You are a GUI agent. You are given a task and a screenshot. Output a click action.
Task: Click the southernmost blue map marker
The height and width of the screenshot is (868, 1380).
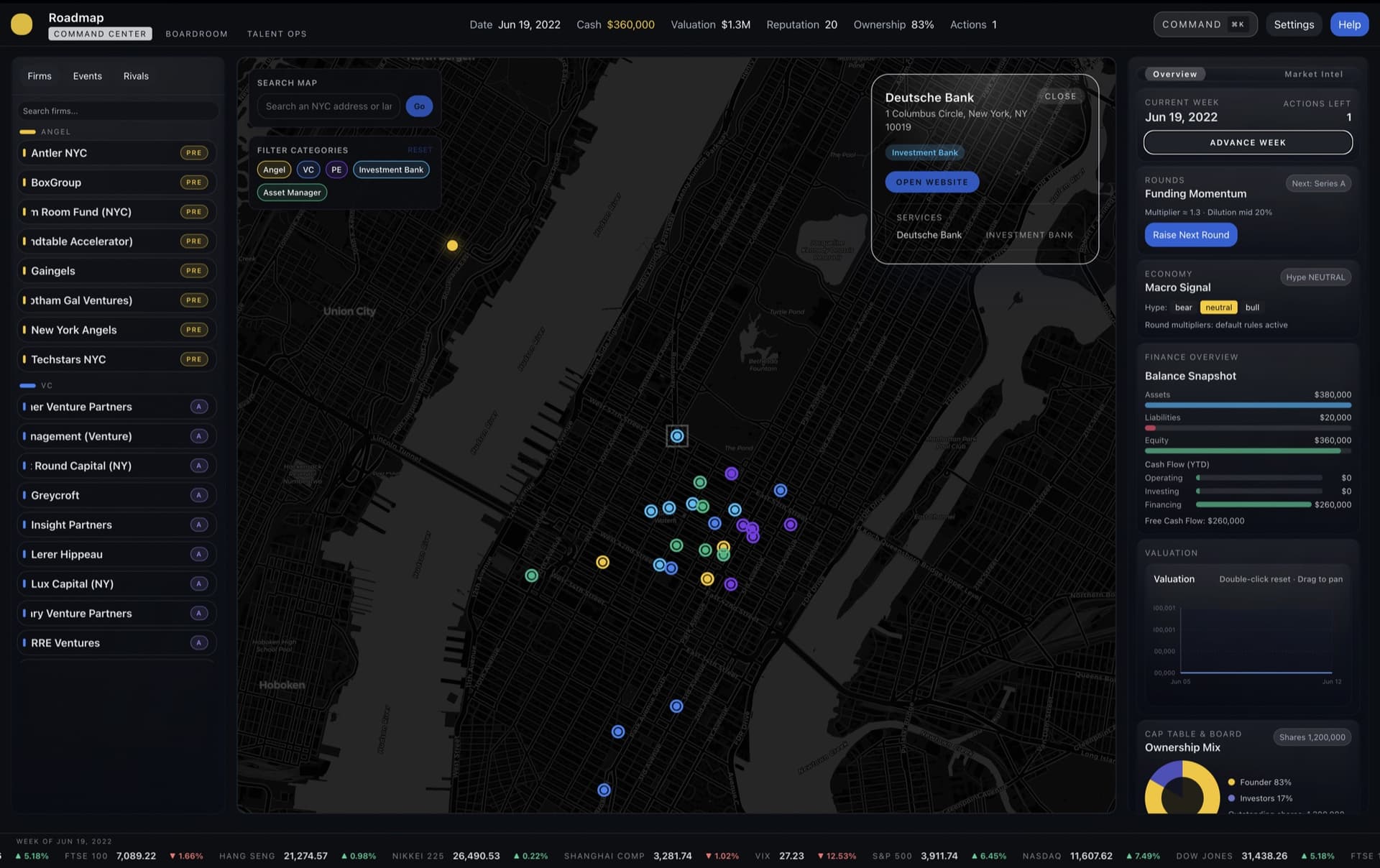click(604, 790)
